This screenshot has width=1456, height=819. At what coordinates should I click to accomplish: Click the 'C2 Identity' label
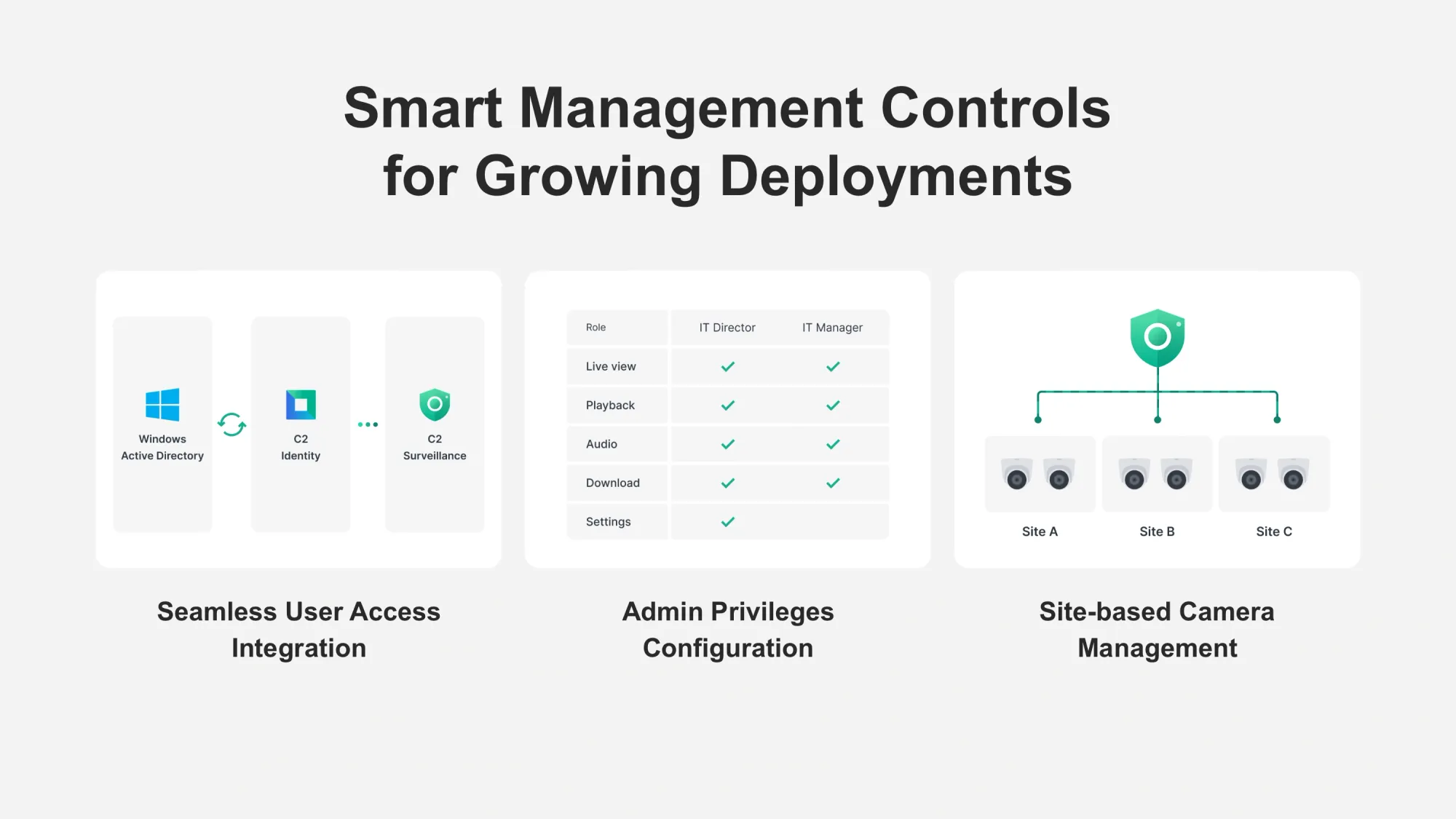point(301,447)
